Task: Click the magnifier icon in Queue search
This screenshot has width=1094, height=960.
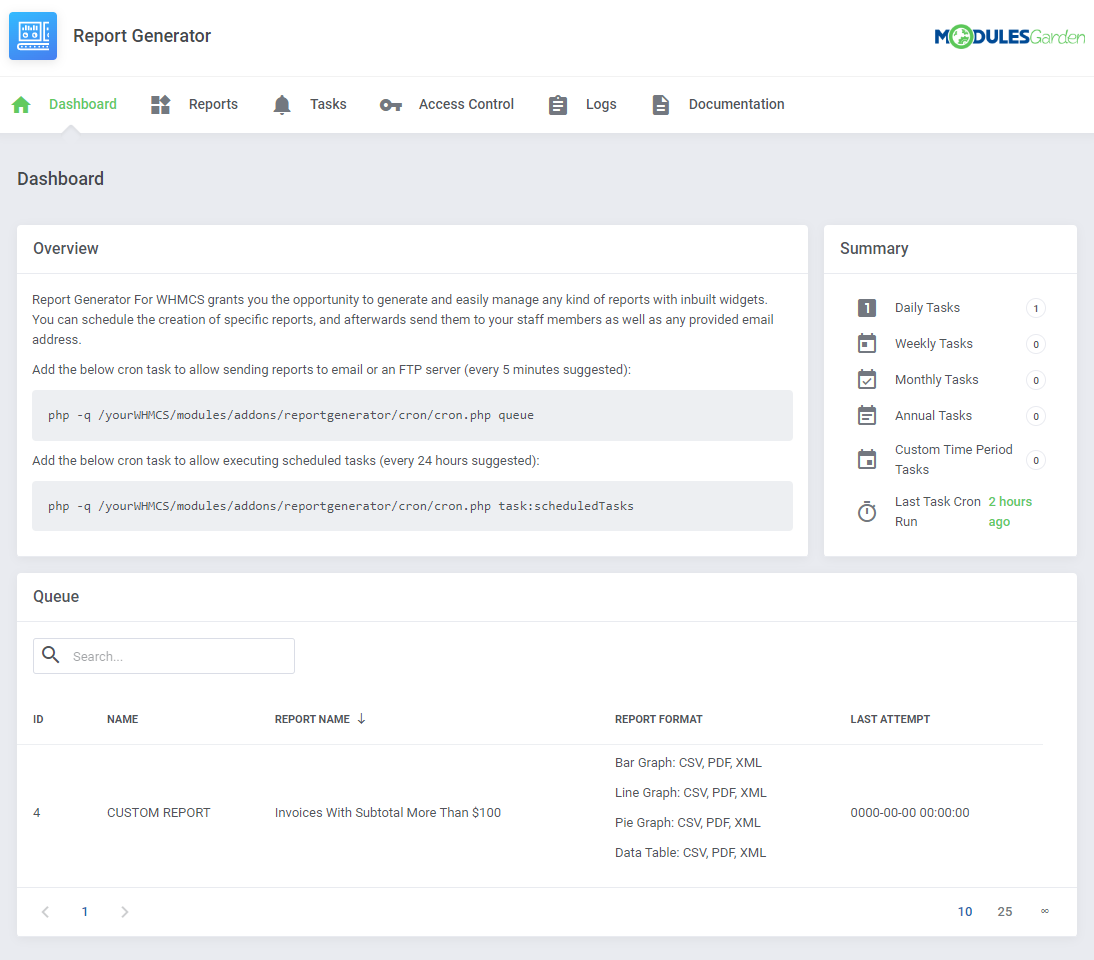Action: coord(51,654)
